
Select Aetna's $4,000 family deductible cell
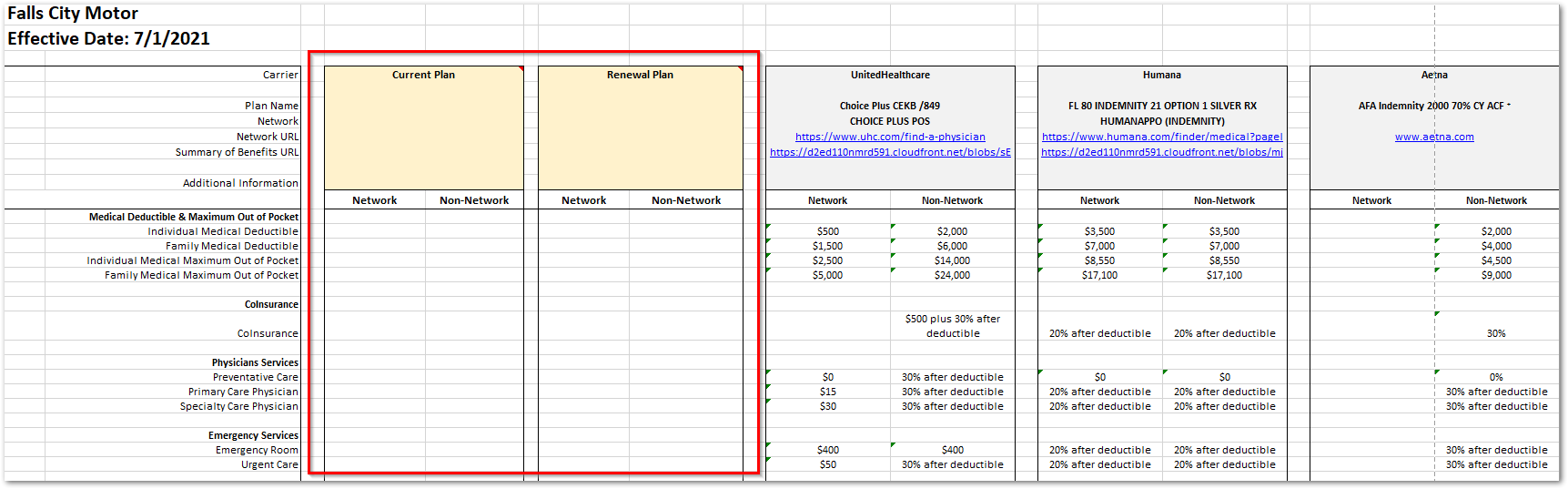coord(1497,246)
